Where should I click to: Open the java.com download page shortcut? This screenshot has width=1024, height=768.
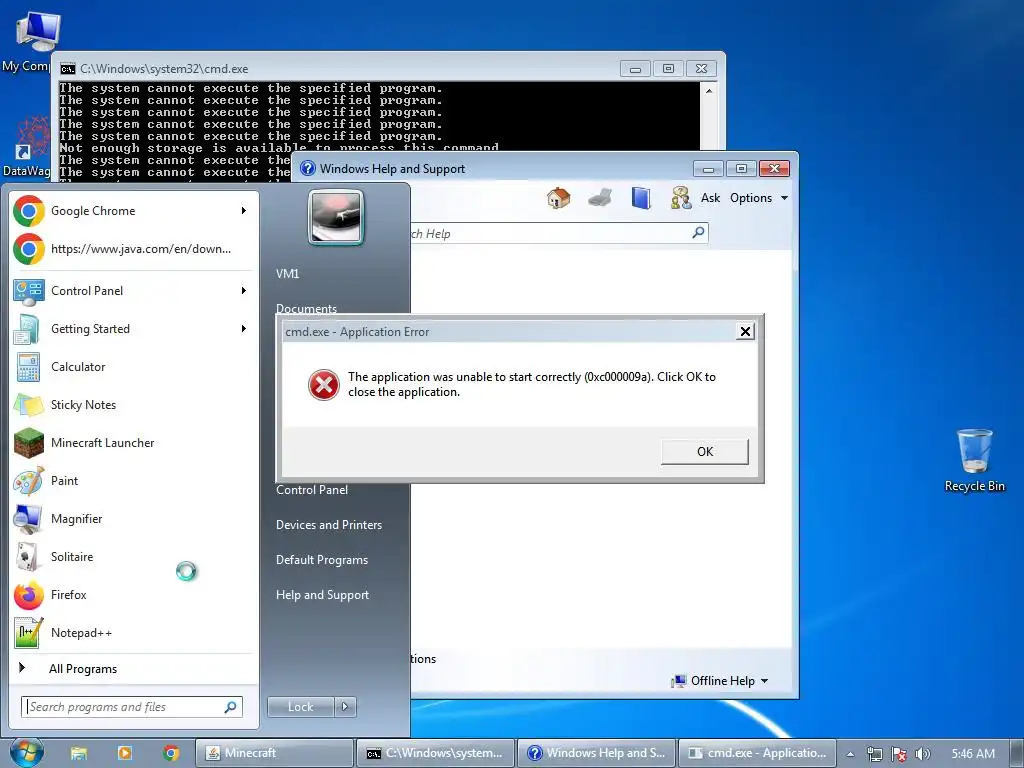(134, 249)
